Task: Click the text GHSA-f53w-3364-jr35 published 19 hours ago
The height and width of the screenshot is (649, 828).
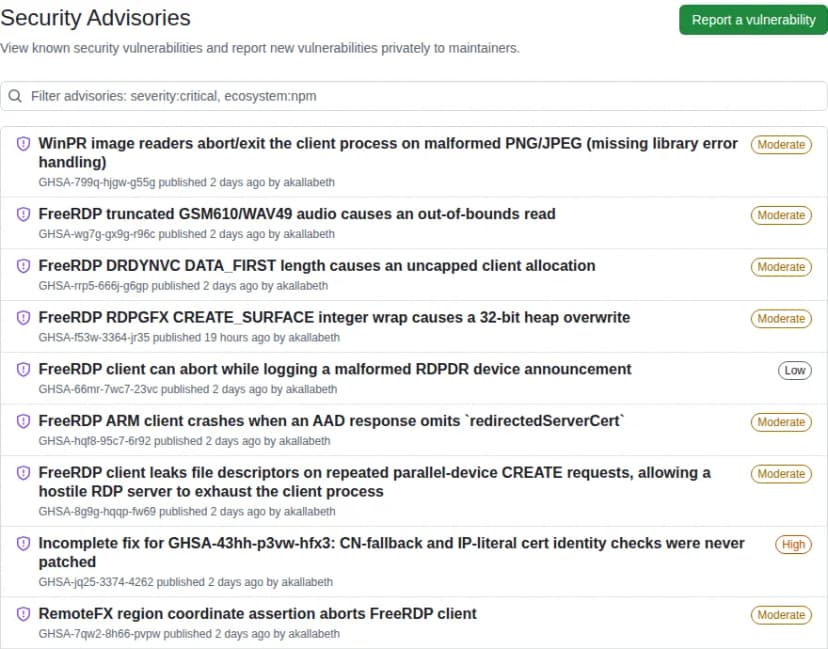Action: click(154, 338)
